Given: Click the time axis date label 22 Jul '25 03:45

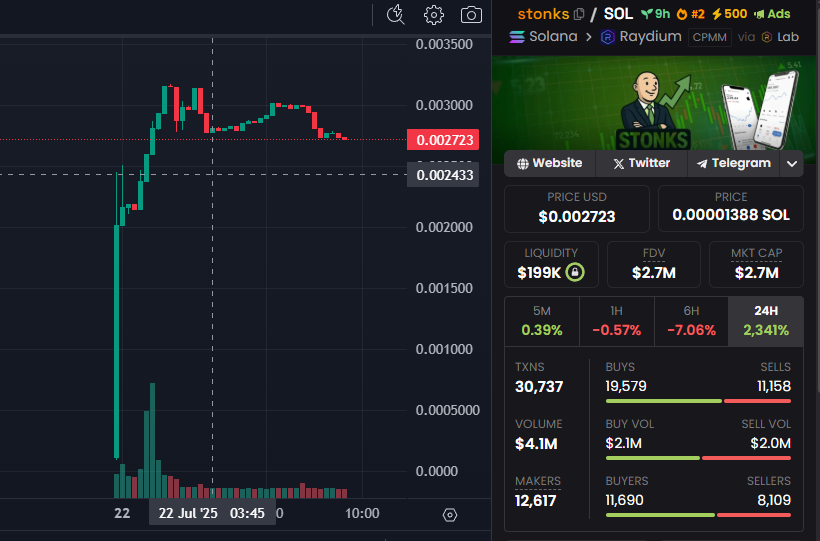Looking at the screenshot, I should 212,513.
